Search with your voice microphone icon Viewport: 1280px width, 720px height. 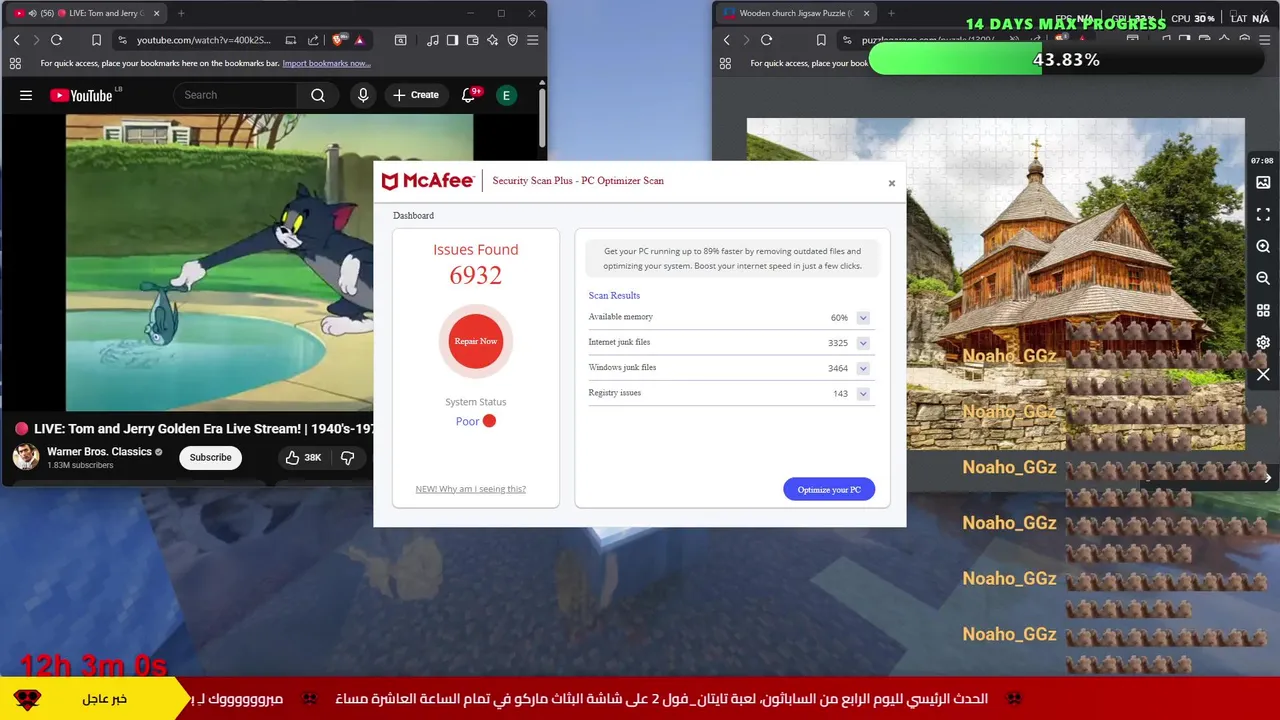point(363,95)
